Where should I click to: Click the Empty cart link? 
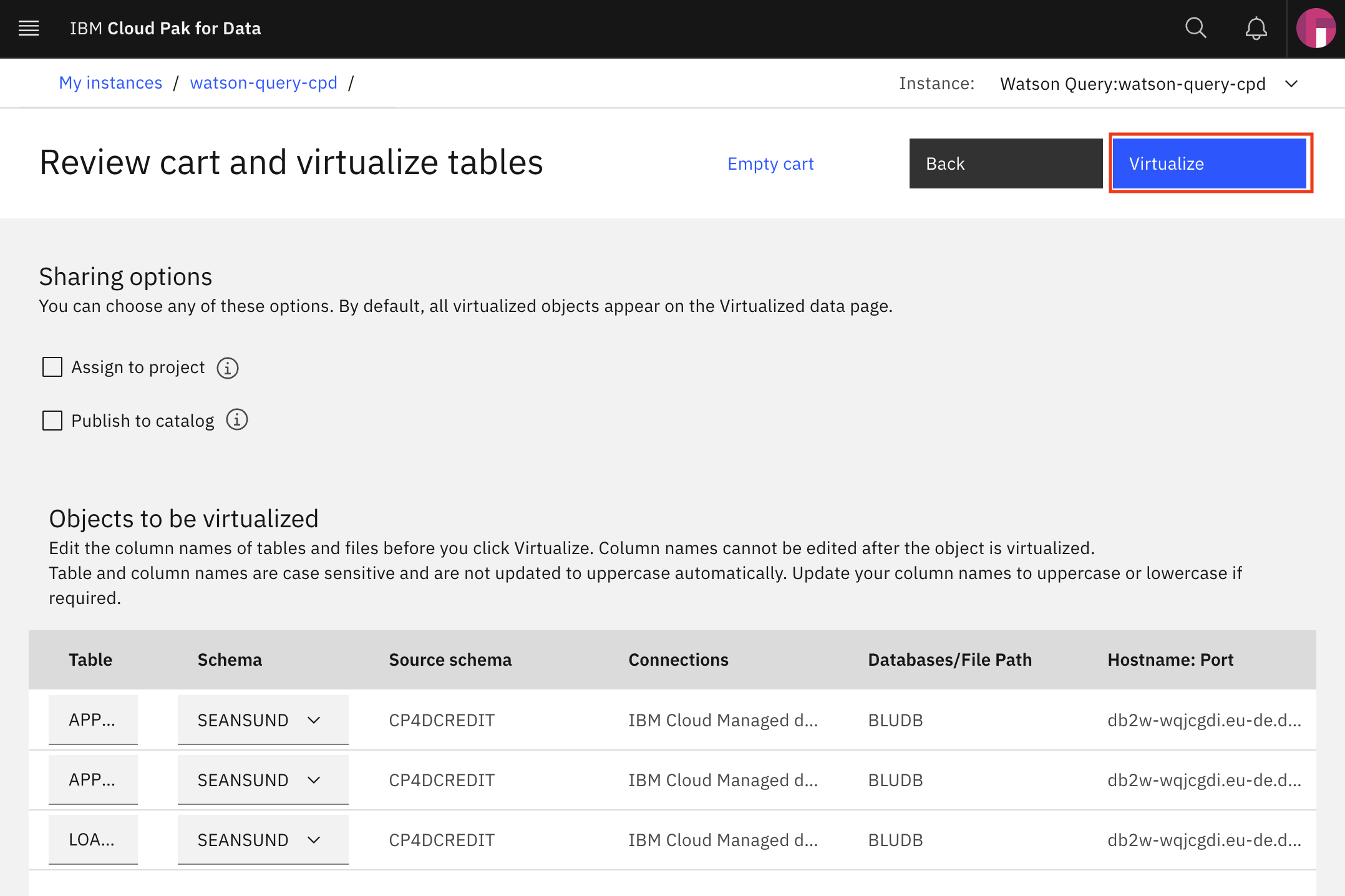click(x=770, y=163)
